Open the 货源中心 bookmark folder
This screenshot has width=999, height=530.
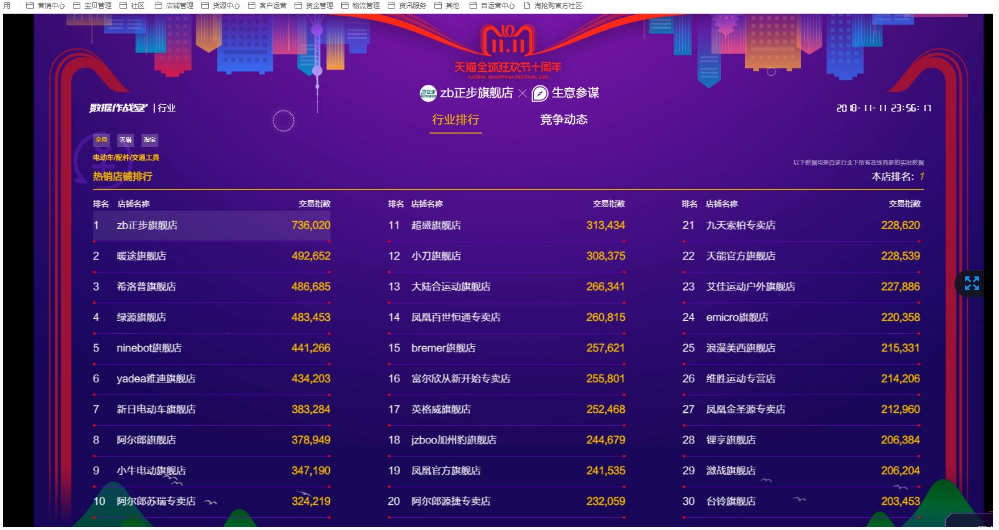click(x=220, y=5)
